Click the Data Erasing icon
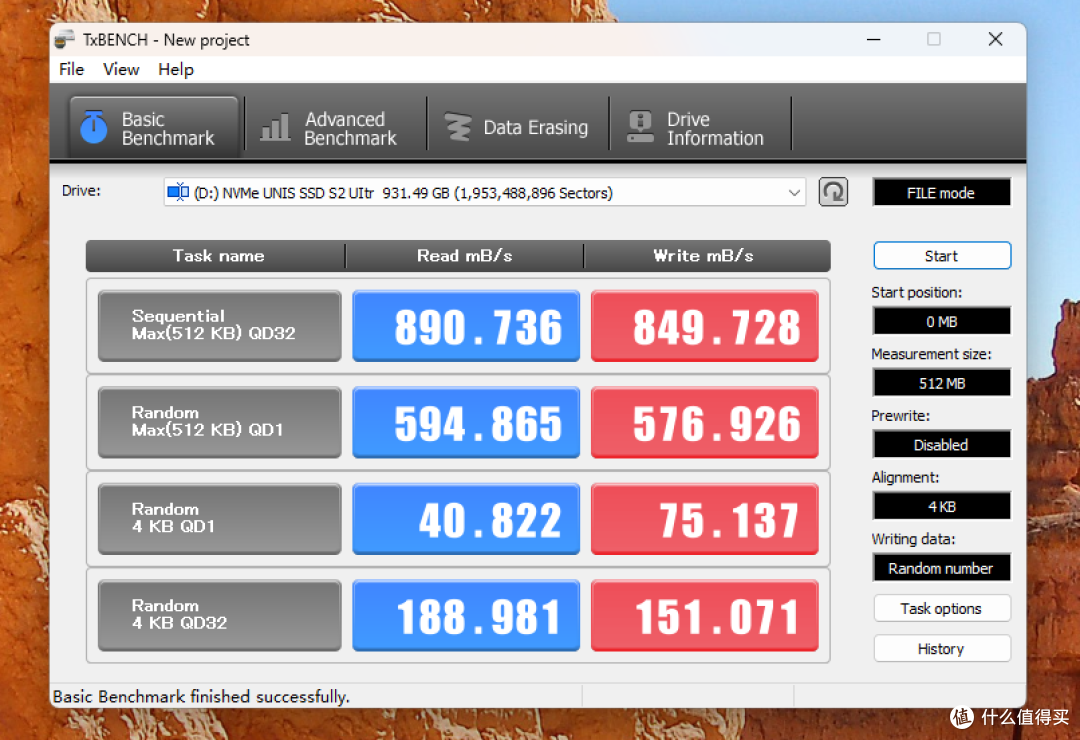The image size is (1080, 740). click(457, 127)
